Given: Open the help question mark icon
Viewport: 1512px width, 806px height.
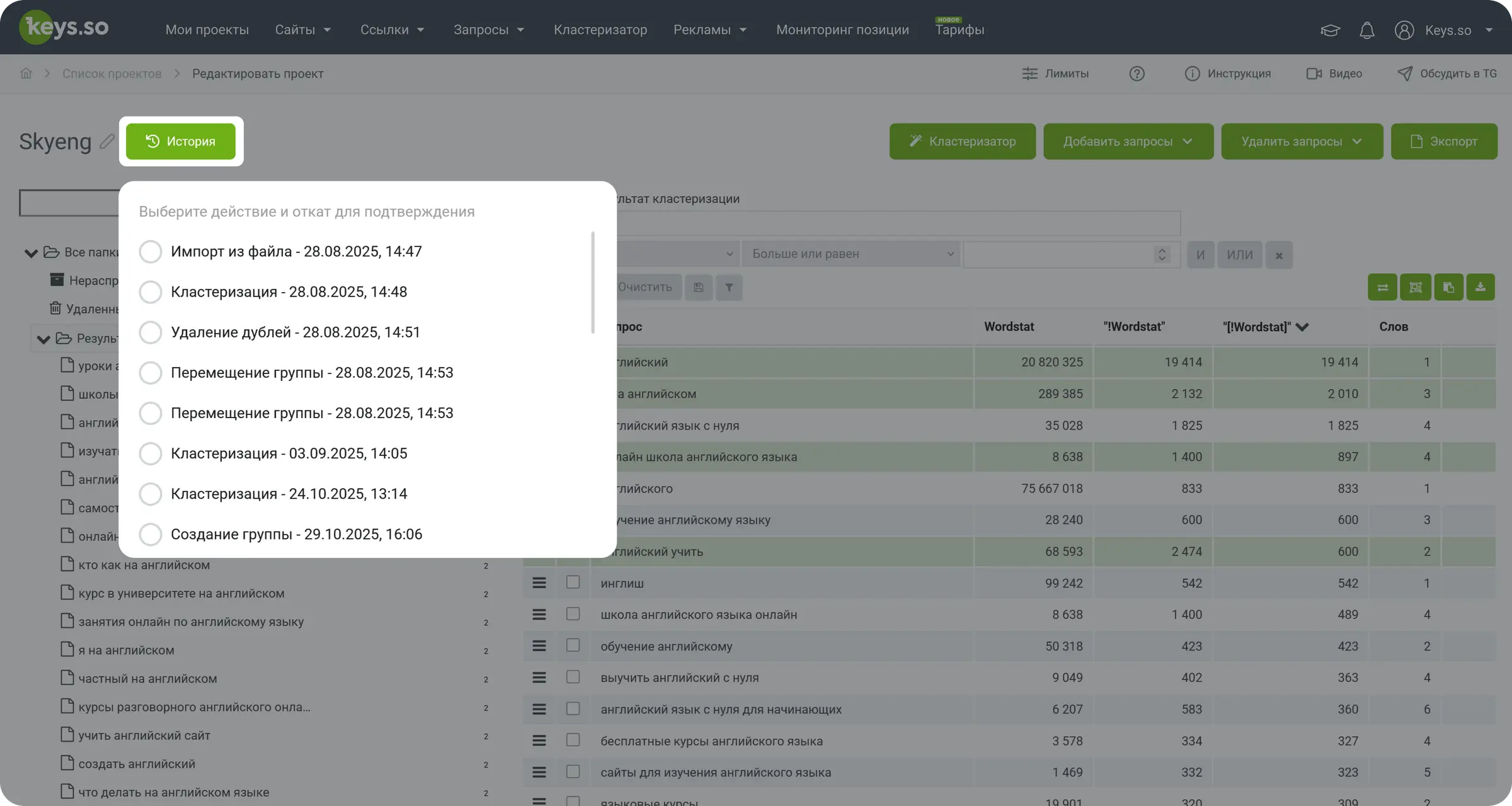Looking at the screenshot, I should click(x=1137, y=74).
